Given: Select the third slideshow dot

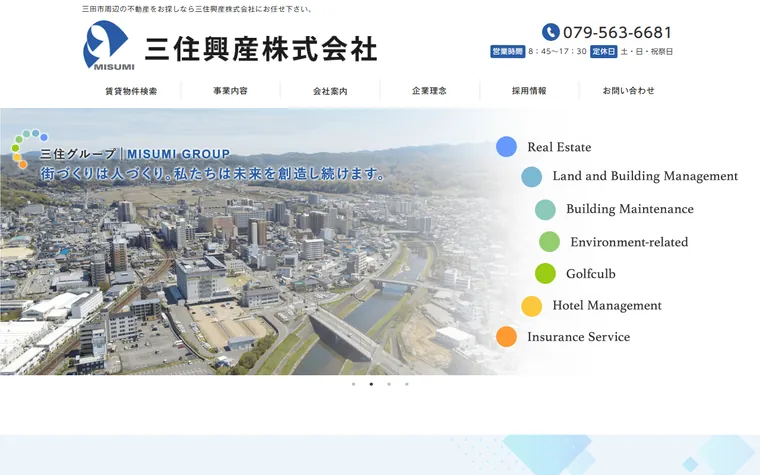Looking at the screenshot, I should (389, 384).
